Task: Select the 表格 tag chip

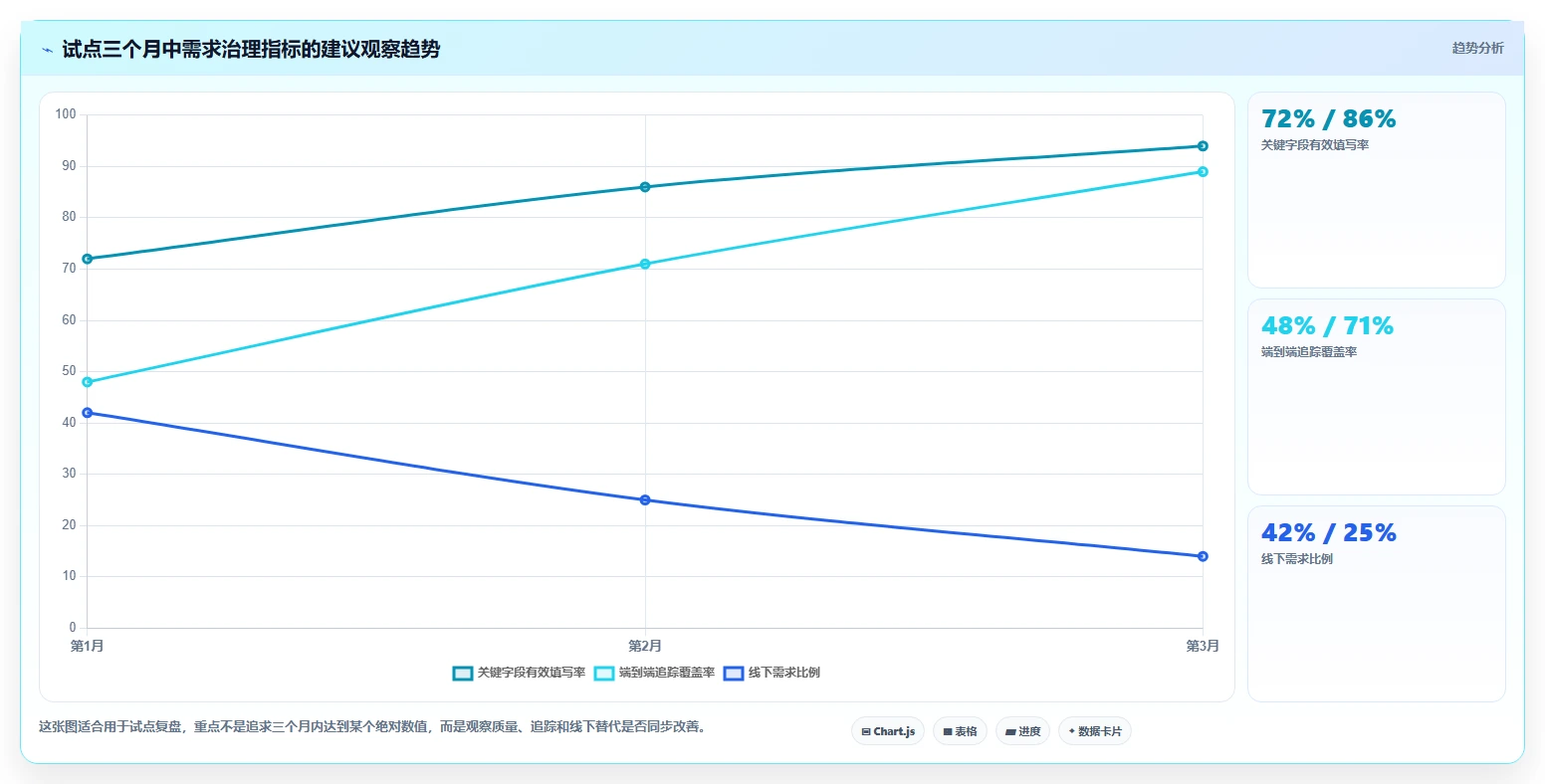Action: coord(960,731)
